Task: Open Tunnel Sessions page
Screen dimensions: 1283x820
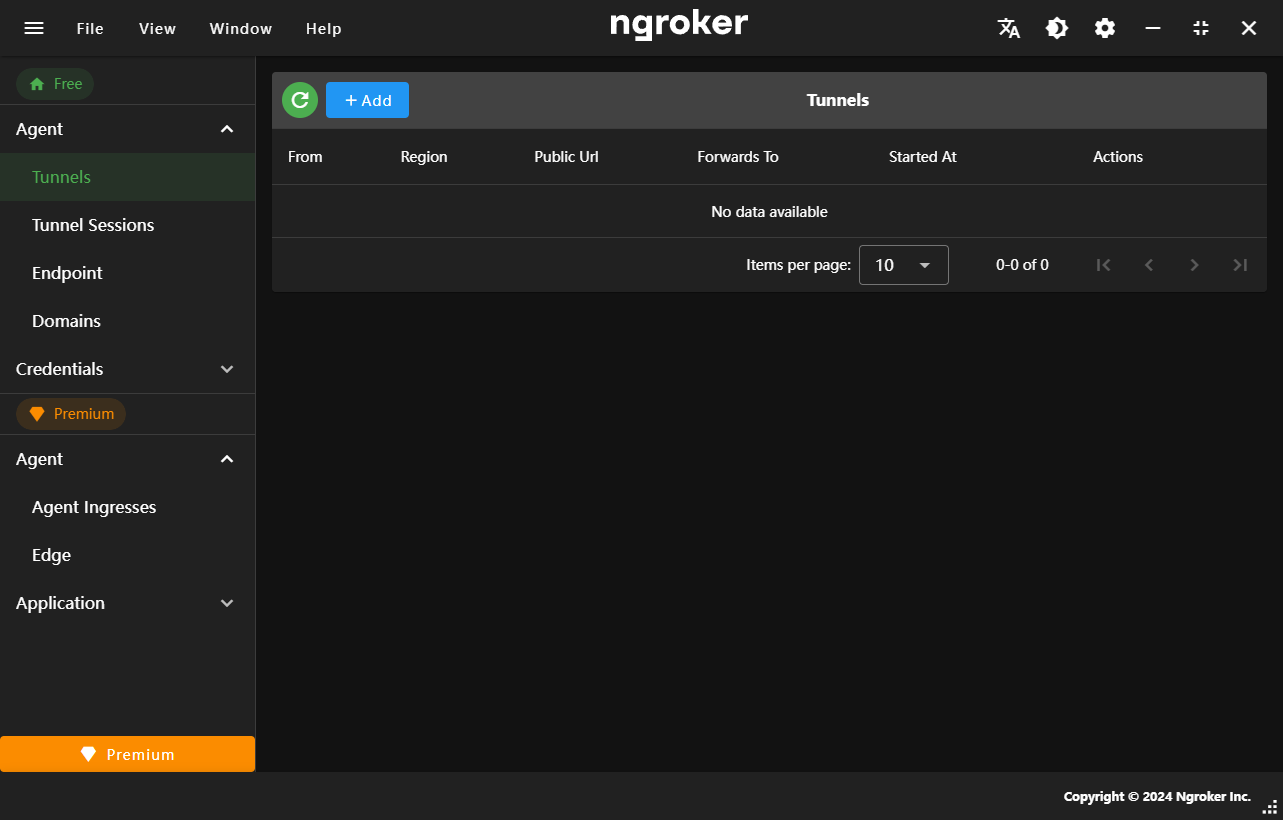Action: 128,225
